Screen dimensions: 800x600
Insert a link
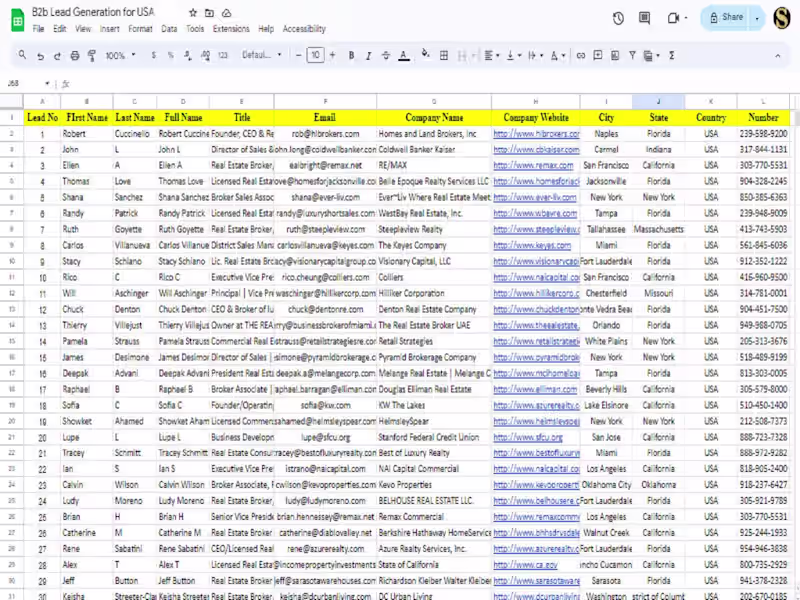(x=581, y=55)
